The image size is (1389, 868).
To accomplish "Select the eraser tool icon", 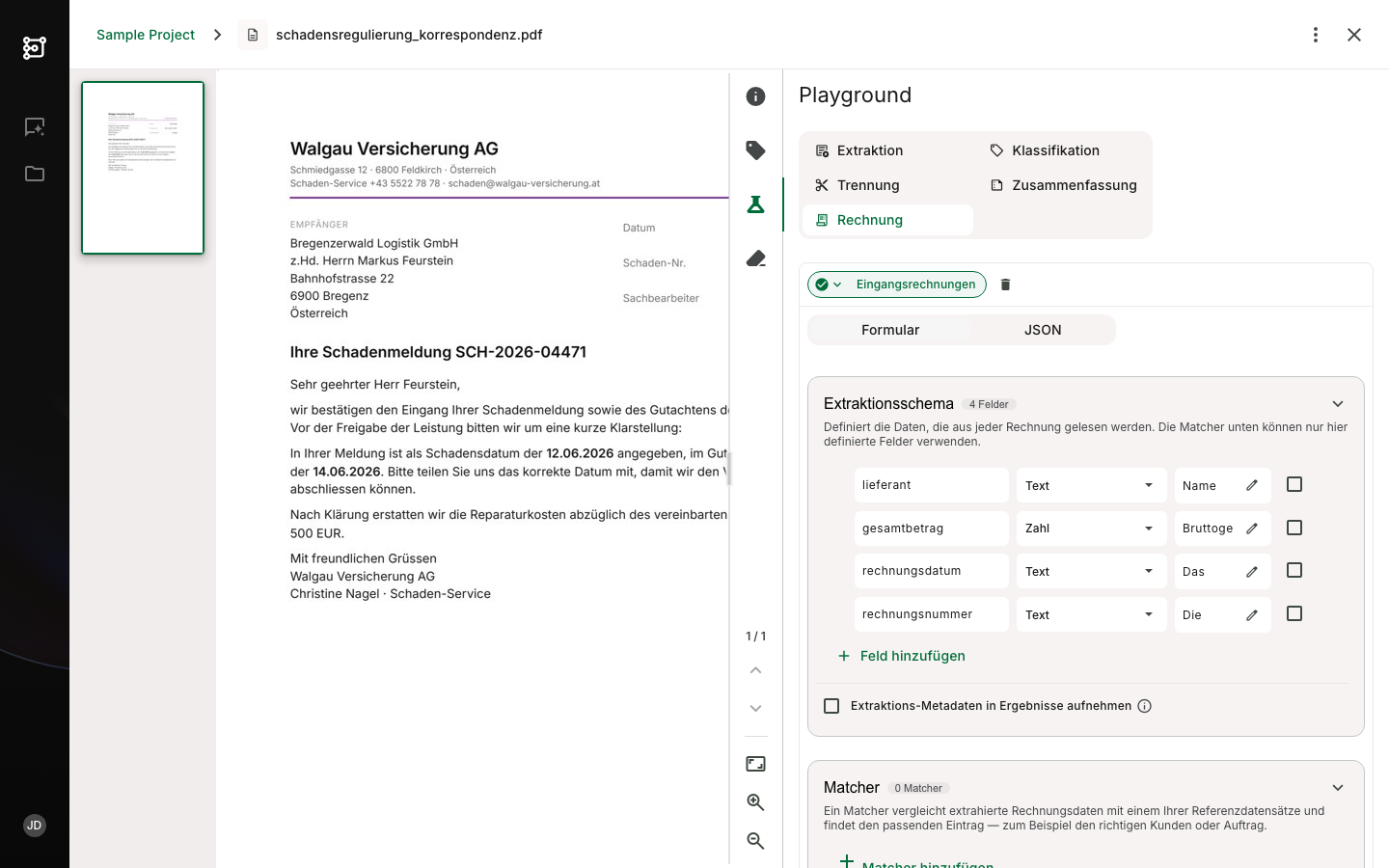I will 756,258.
